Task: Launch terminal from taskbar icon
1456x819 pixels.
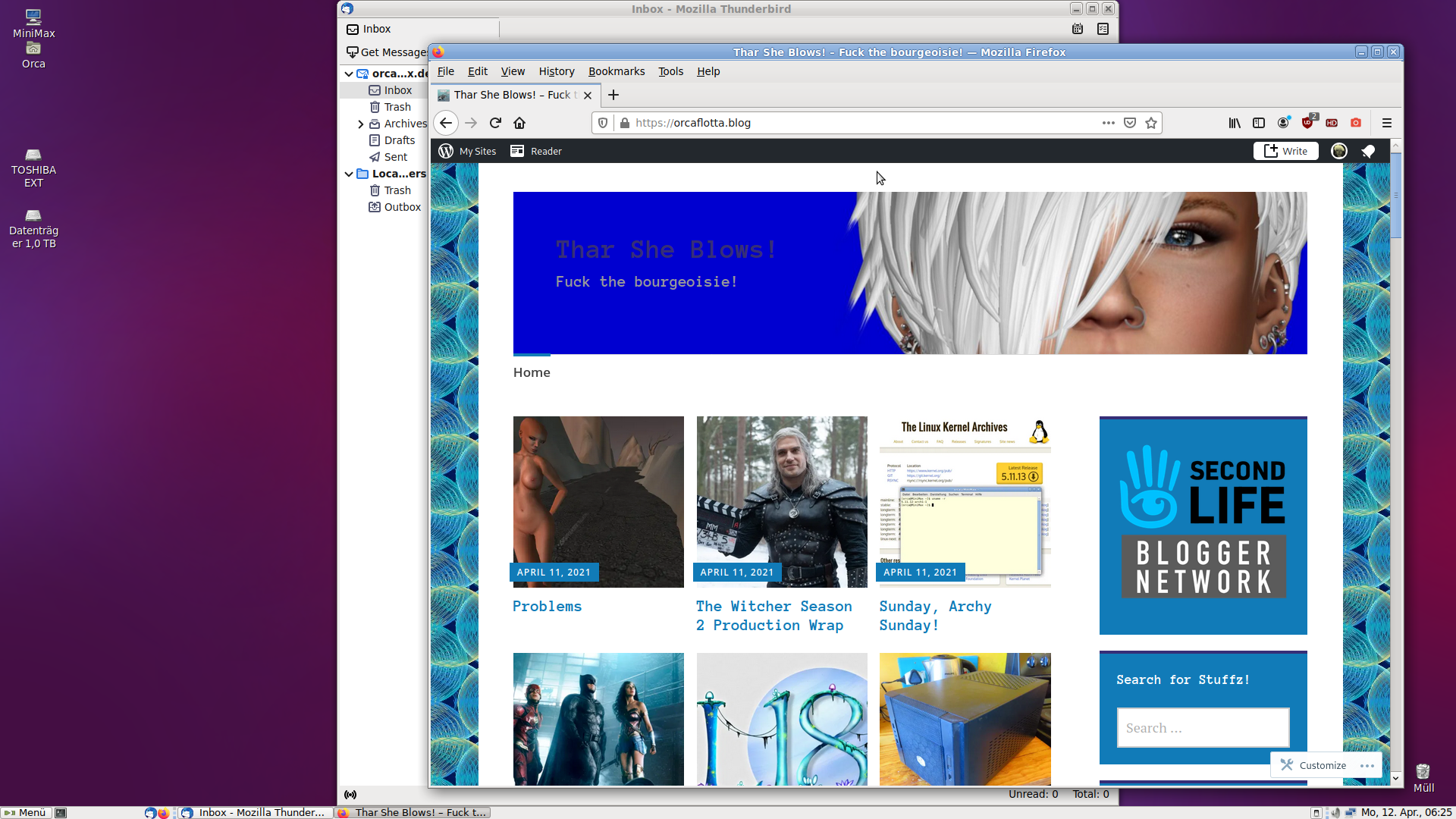Action: 61,813
